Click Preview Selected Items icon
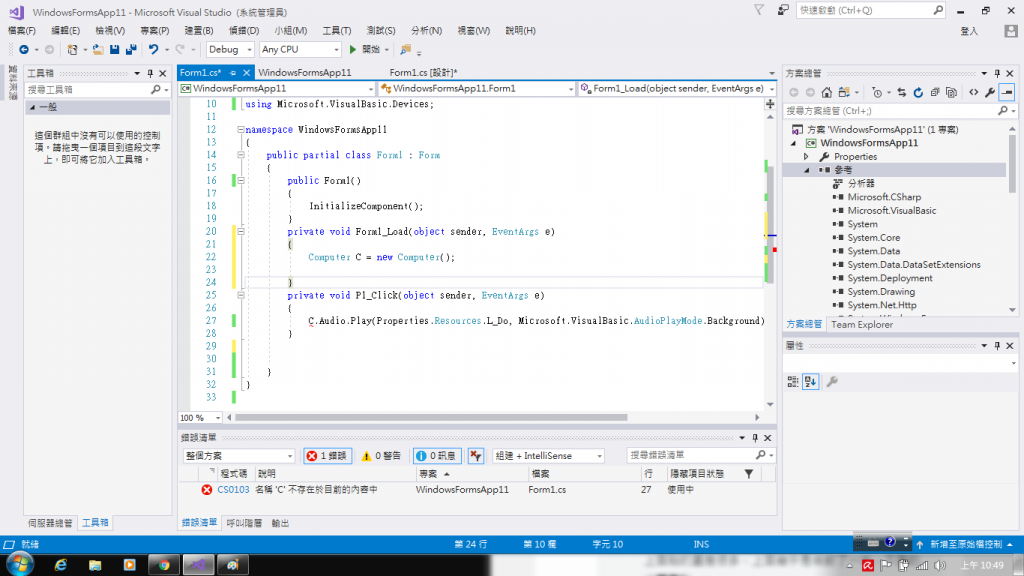The height and width of the screenshot is (576, 1024). pyautogui.click(x=1007, y=93)
